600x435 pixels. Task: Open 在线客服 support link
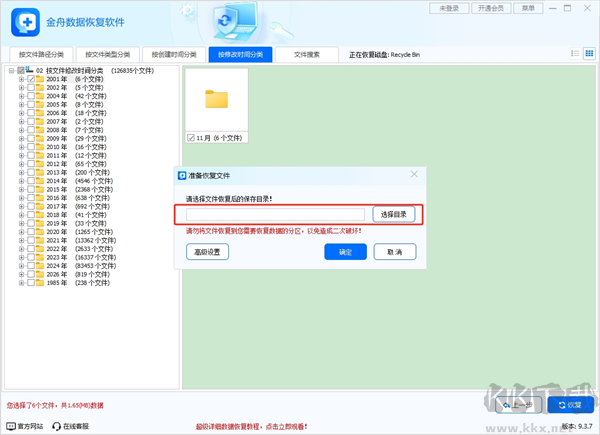tap(70, 426)
